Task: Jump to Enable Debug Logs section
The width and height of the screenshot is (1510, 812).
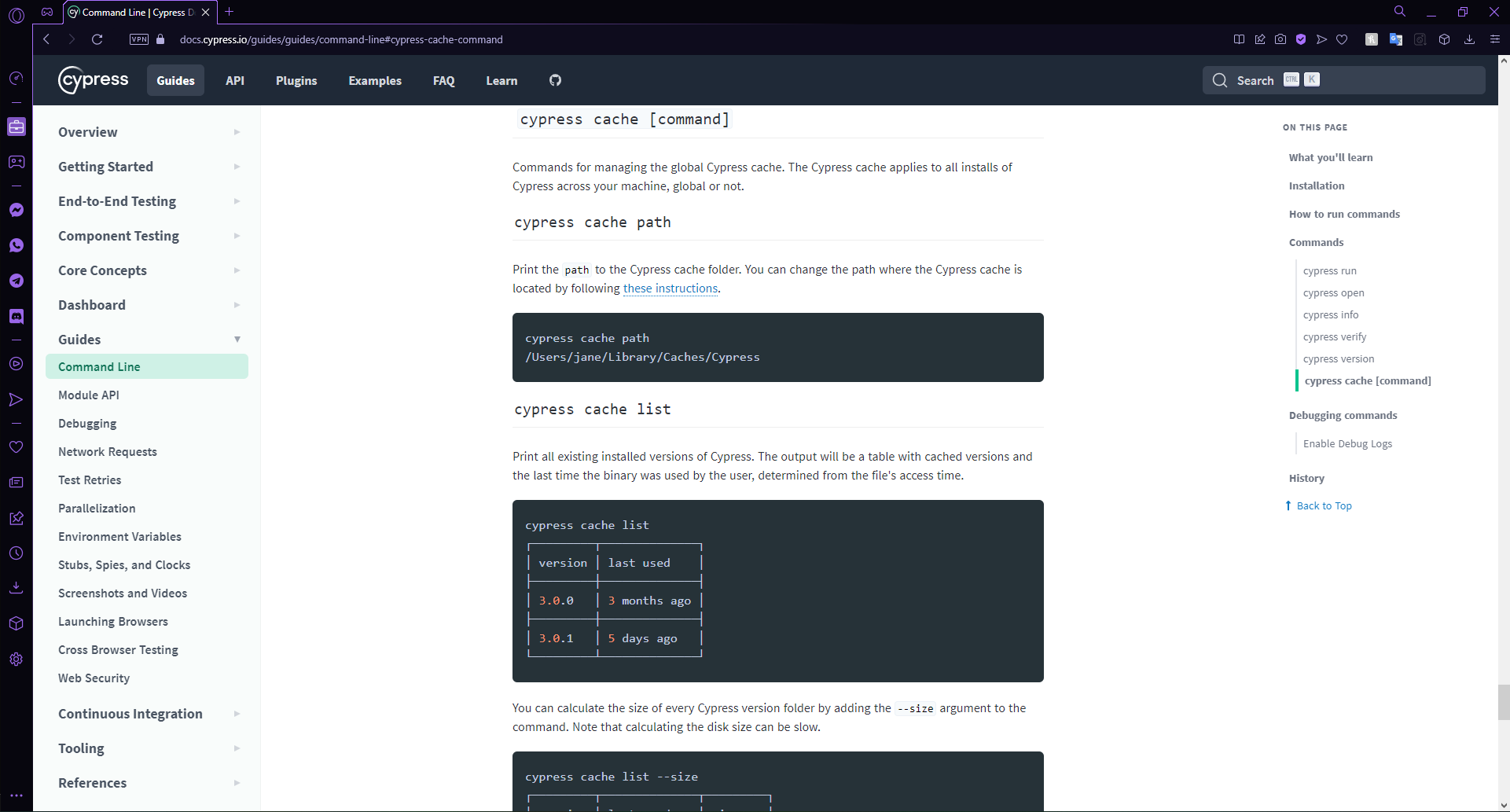Action: coord(1347,443)
